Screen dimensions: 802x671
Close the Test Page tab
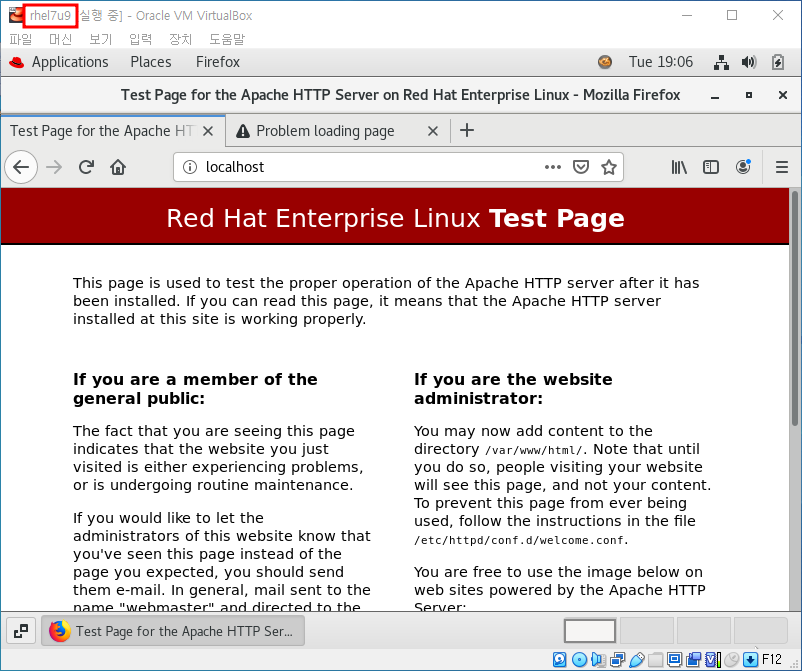[x=208, y=131]
